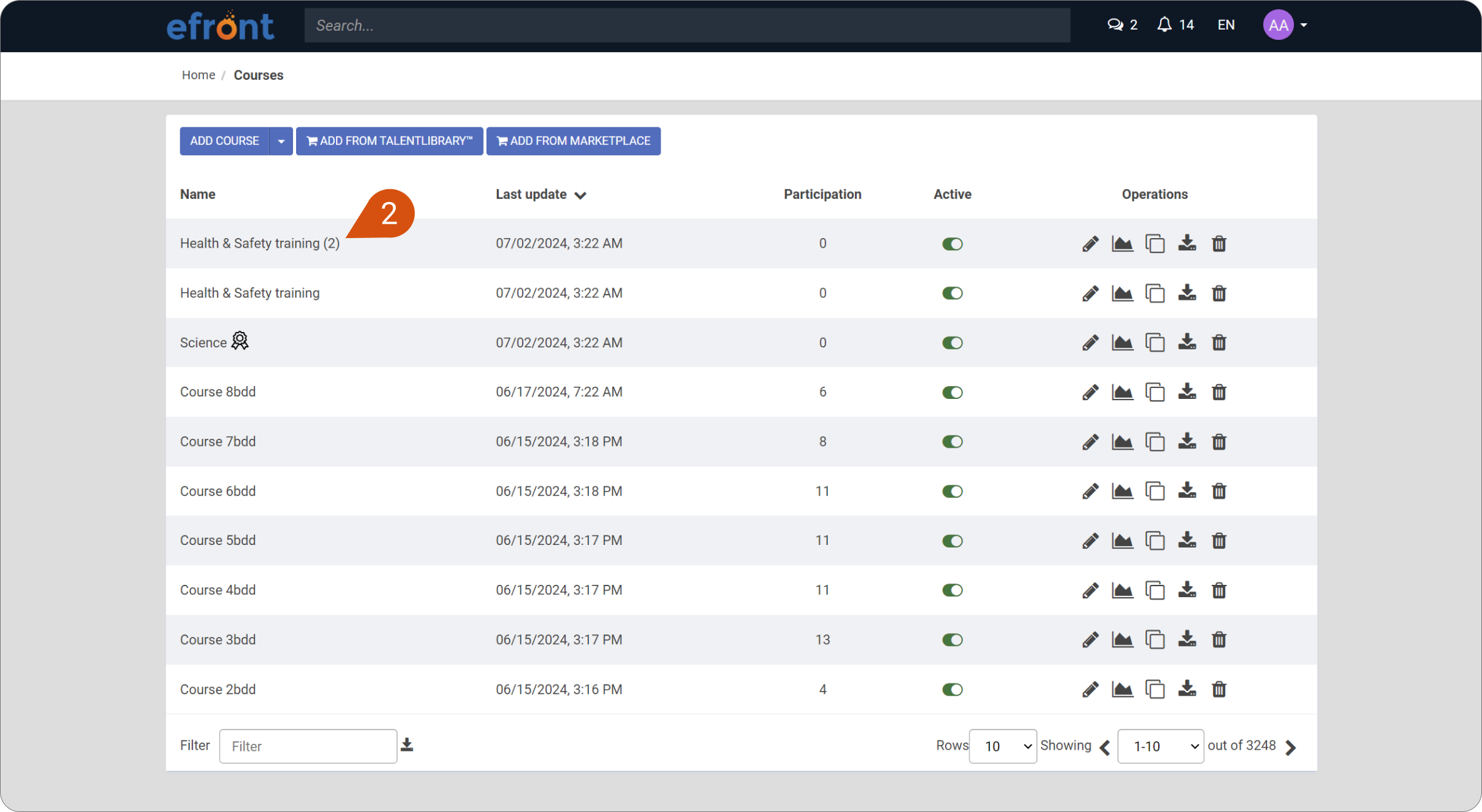The height and width of the screenshot is (812, 1482).
Task: Switch language via EN selector
Action: pos(1226,25)
